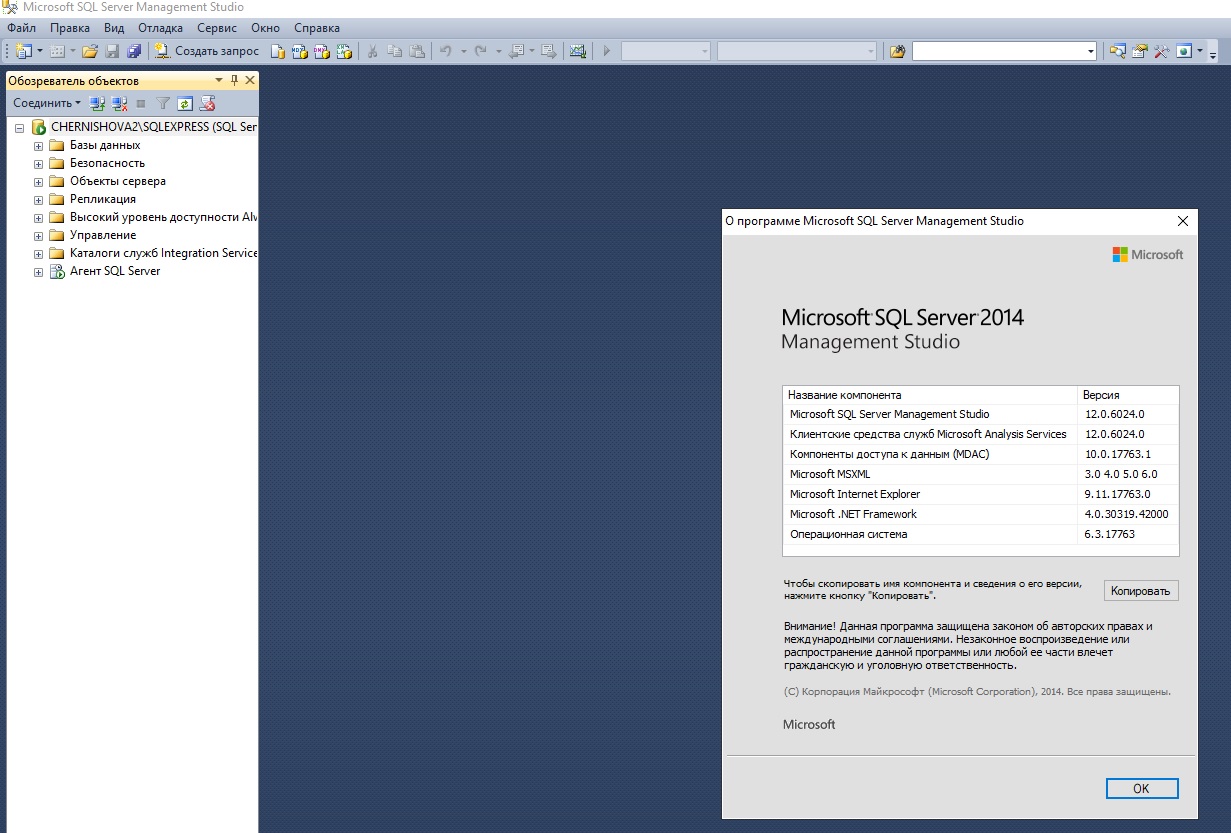Click the Stop square icon in Object Explorer
The image size is (1231, 833).
(x=141, y=103)
